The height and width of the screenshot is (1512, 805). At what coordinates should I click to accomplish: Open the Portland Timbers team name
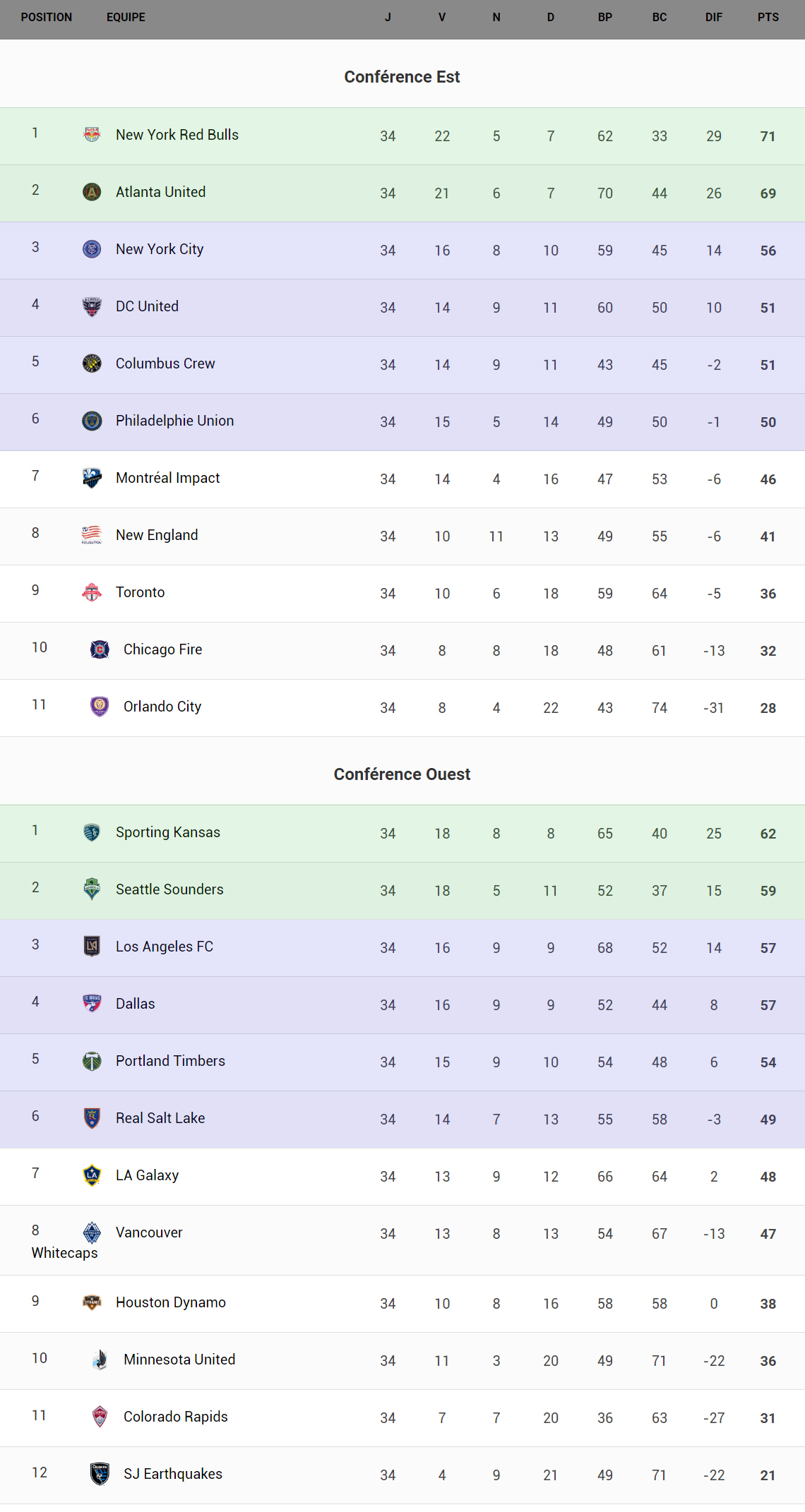pyautogui.click(x=170, y=1061)
